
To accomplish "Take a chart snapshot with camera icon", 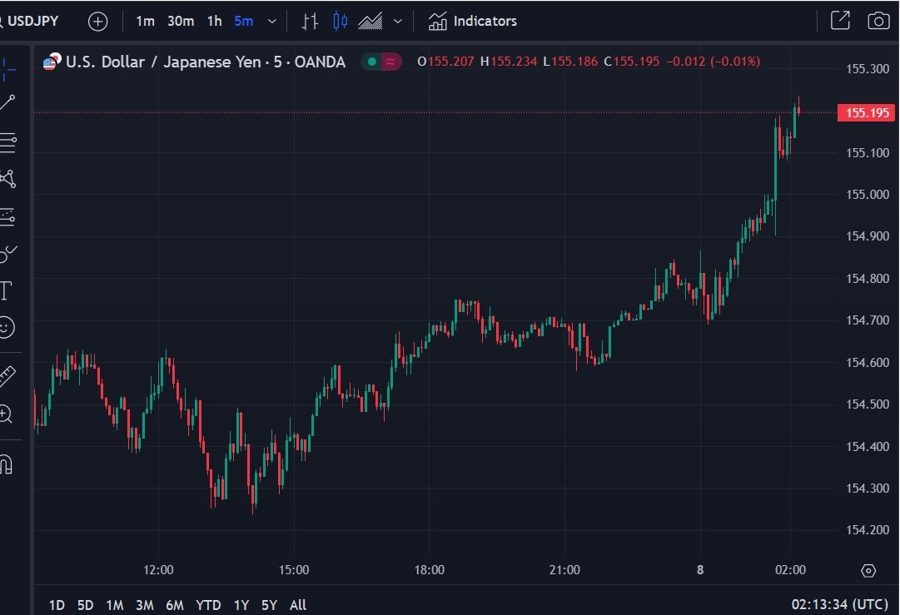I will tap(878, 21).
